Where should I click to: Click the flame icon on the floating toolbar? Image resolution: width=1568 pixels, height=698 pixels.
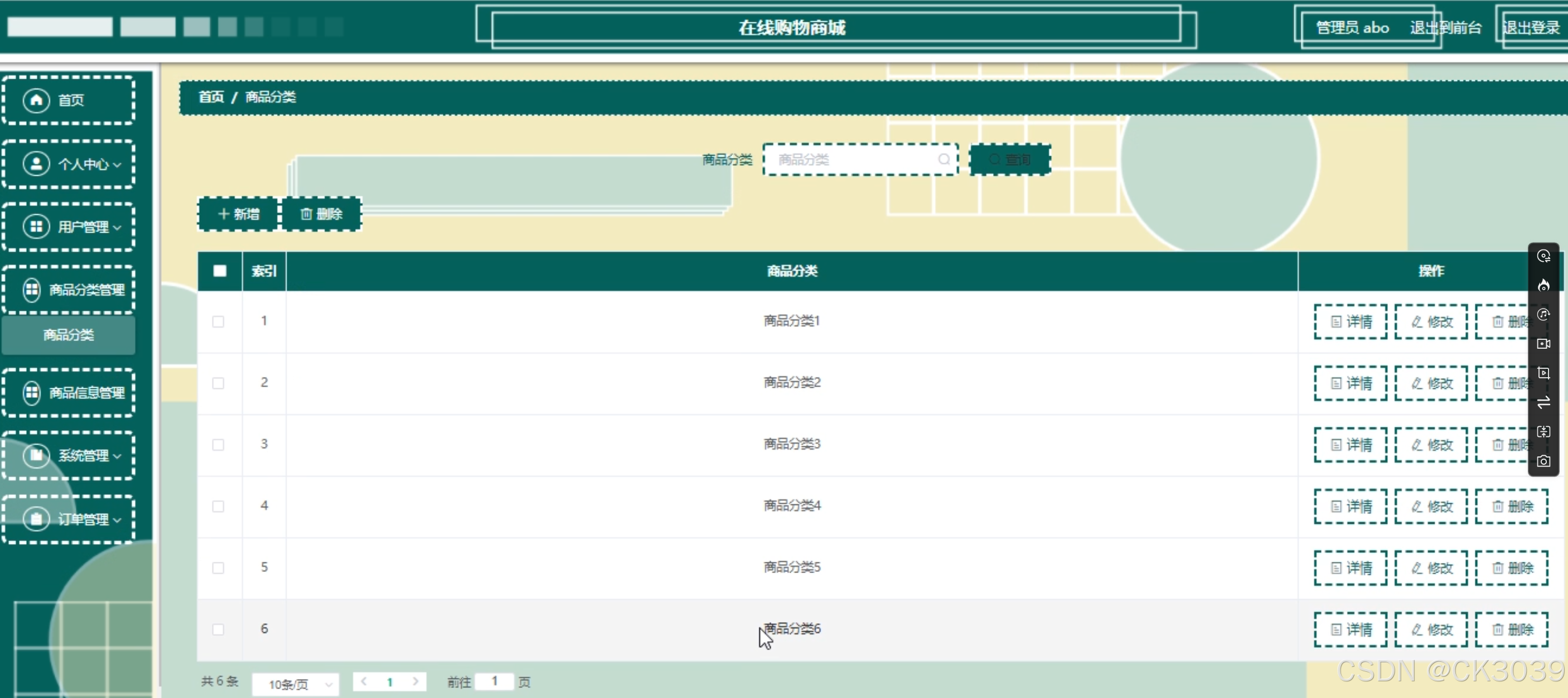1543,285
